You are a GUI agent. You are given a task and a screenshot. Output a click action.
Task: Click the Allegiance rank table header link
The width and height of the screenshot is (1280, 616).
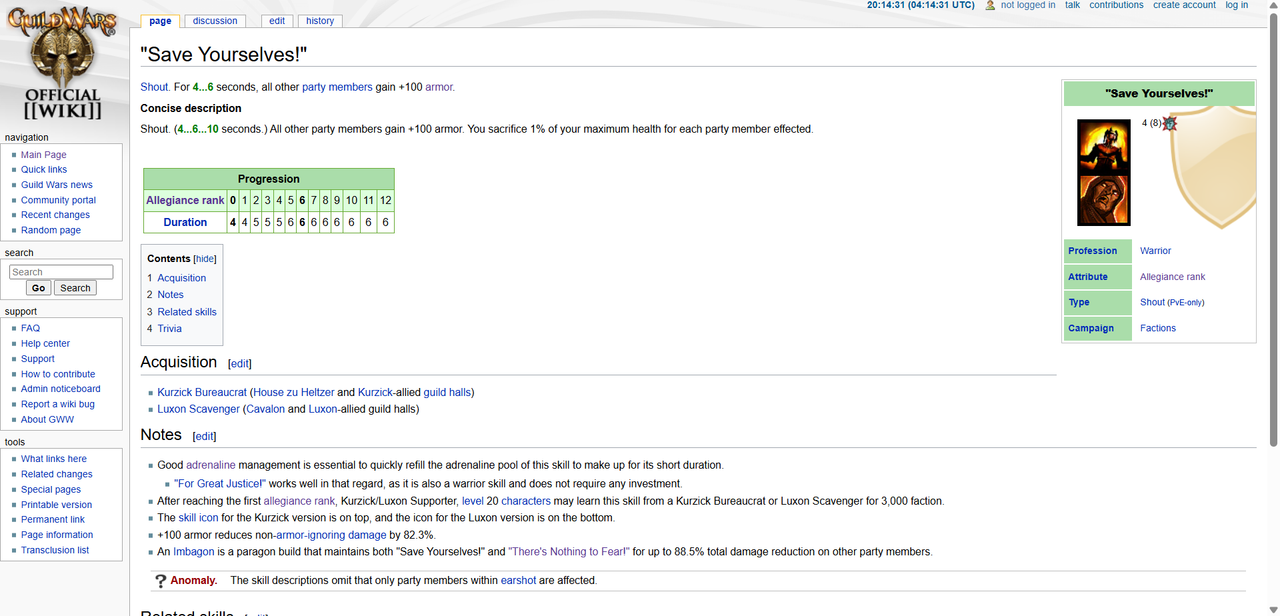click(186, 200)
